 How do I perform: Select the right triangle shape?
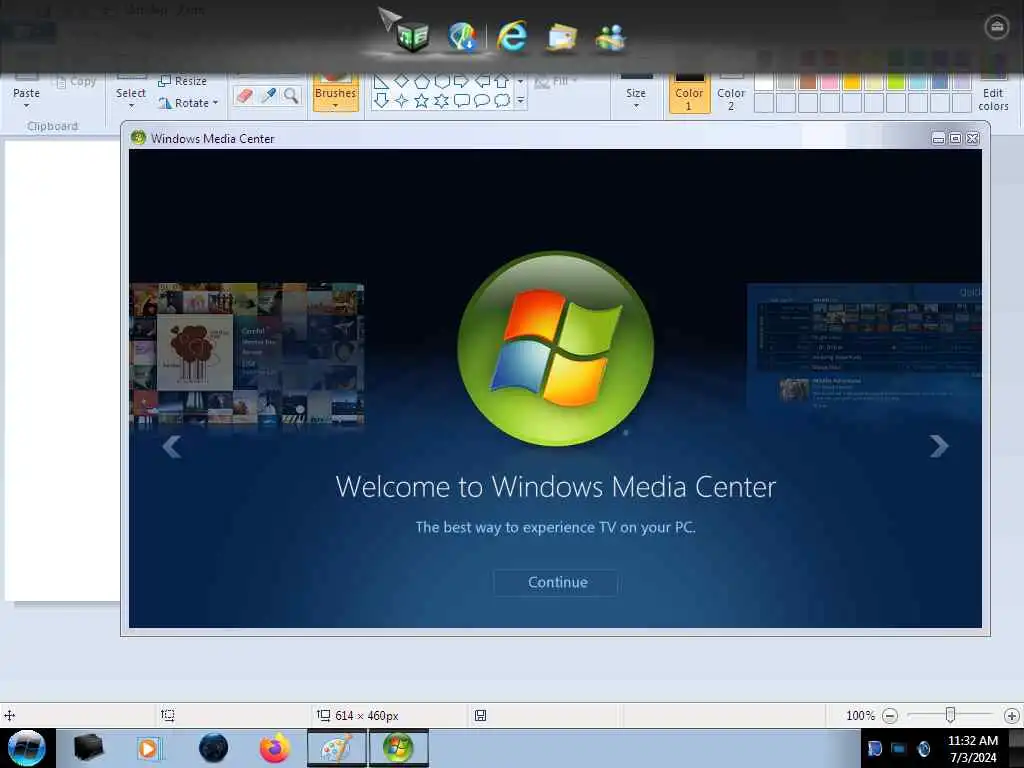(x=381, y=81)
